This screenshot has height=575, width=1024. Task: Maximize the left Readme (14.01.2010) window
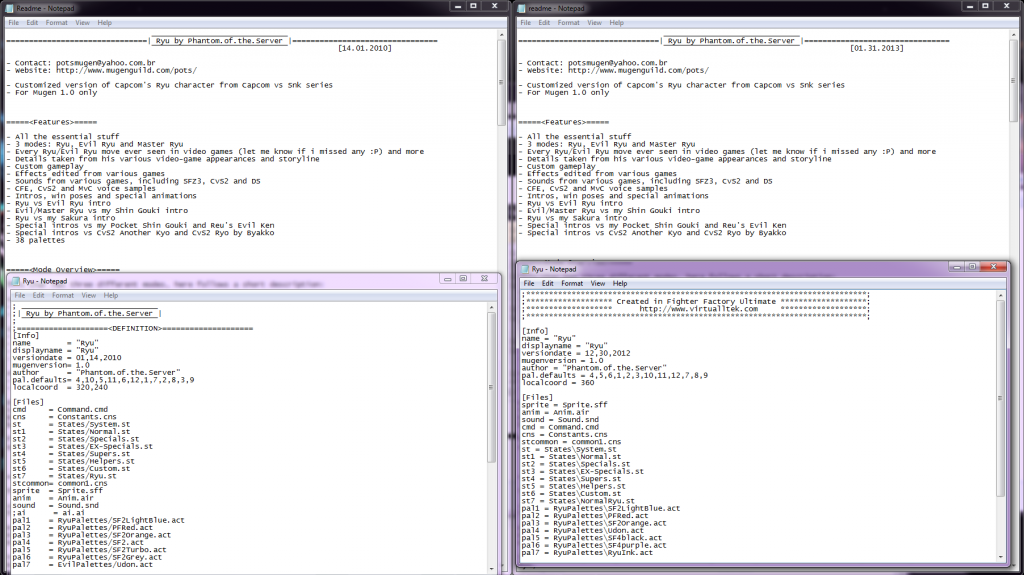pos(473,6)
